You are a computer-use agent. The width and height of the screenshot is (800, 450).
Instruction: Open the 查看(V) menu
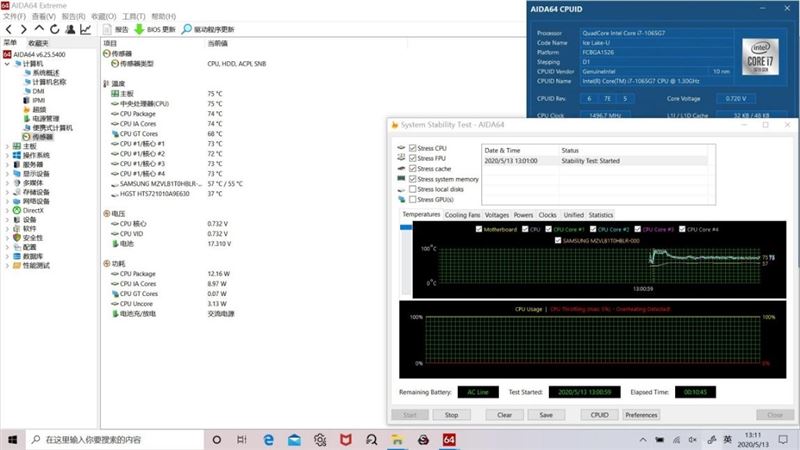coord(44,16)
